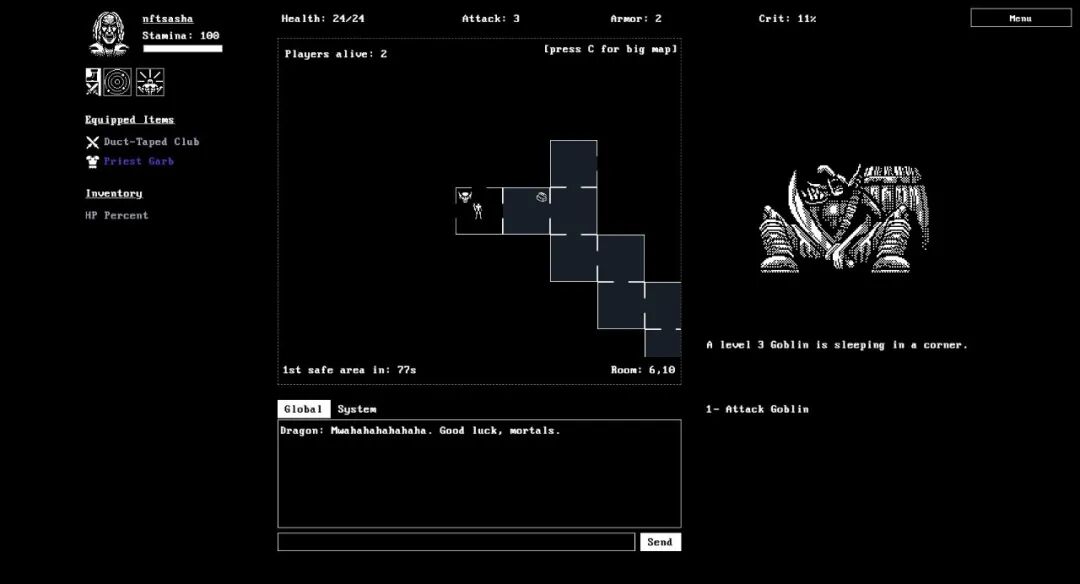Focus the chat message input field
This screenshot has width=1080, height=584.
pos(456,542)
